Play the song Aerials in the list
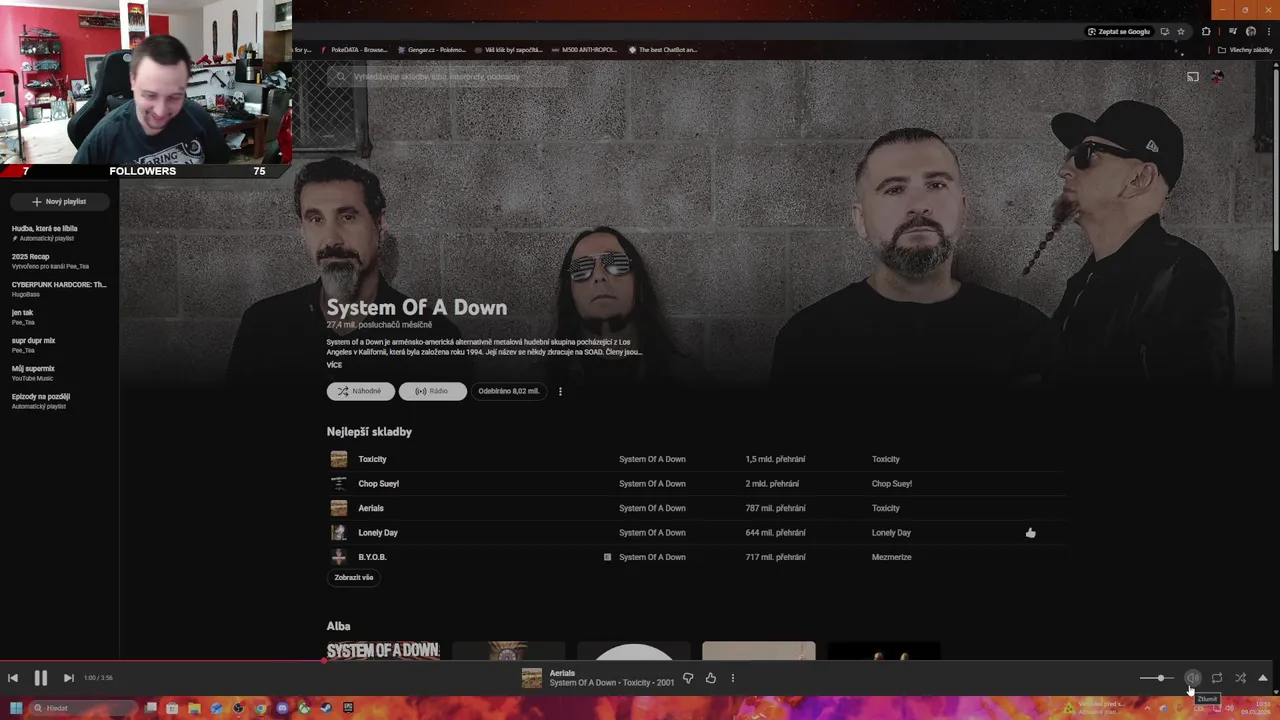 tap(371, 508)
